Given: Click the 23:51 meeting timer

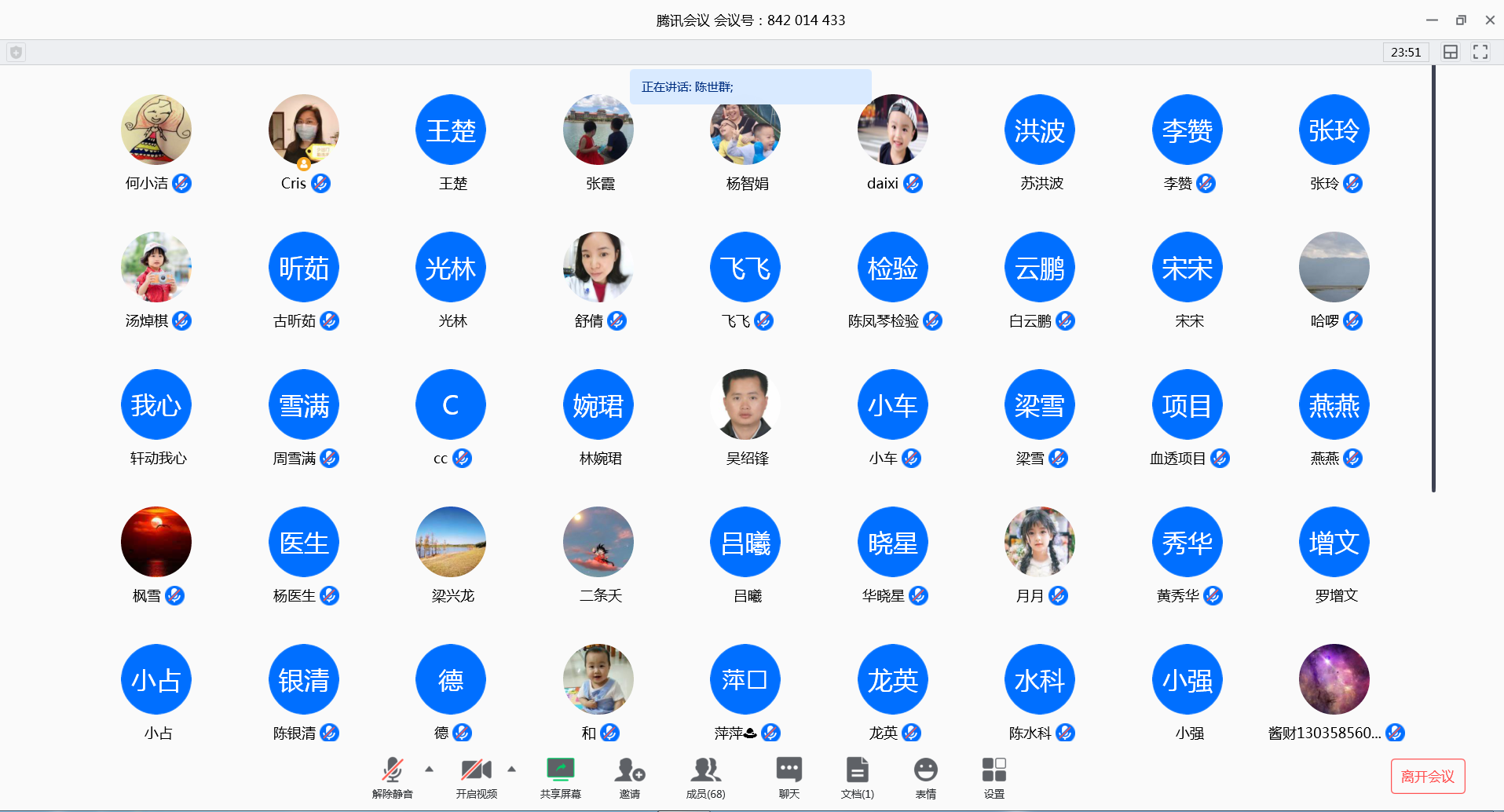Looking at the screenshot, I should (x=1405, y=53).
